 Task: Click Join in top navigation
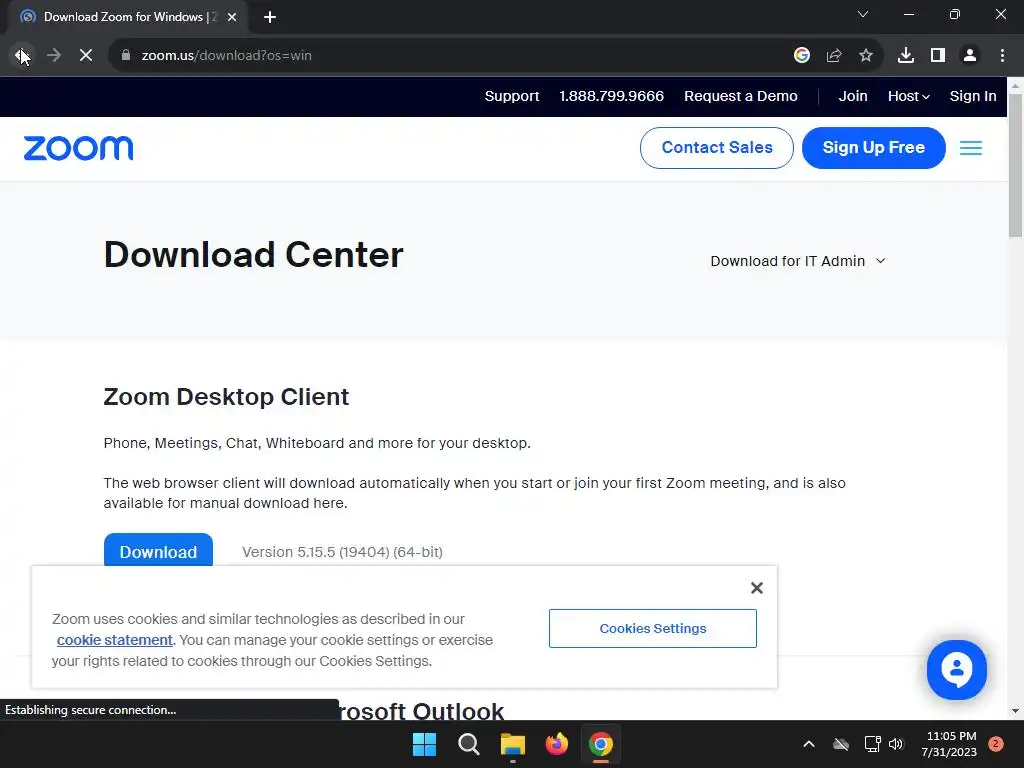tap(853, 96)
